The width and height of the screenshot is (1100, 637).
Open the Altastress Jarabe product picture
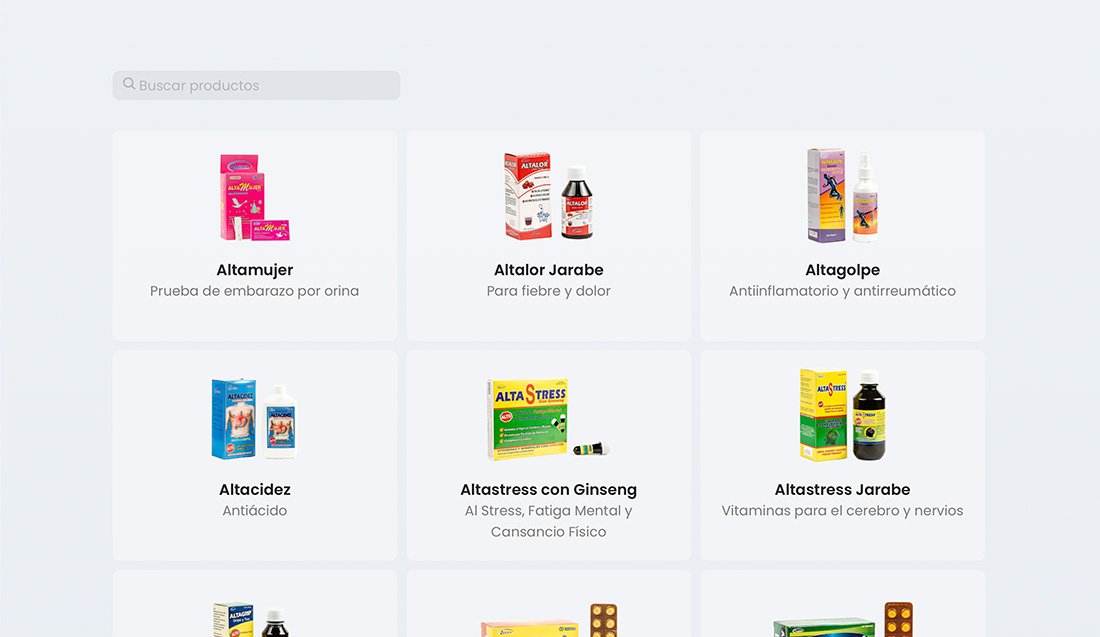pyautogui.click(x=843, y=415)
